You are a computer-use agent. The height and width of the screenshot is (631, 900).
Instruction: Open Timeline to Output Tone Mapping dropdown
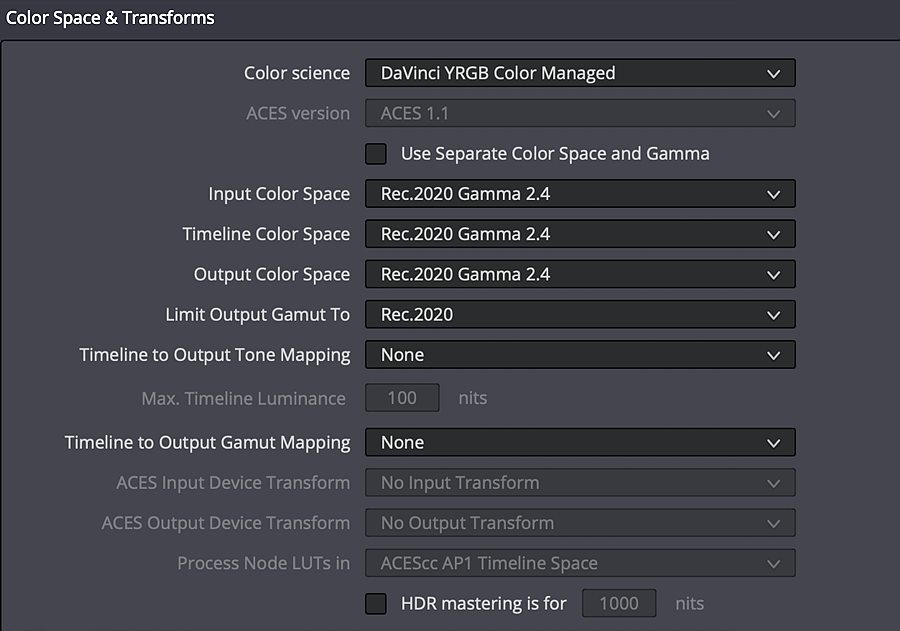580,354
